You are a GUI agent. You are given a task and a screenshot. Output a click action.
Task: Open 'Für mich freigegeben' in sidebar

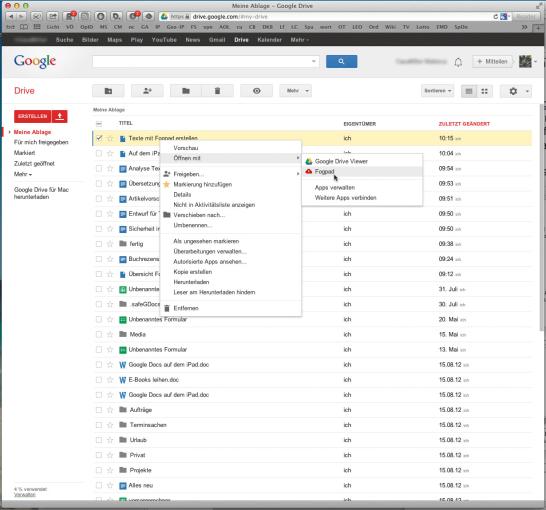click(x=41, y=142)
